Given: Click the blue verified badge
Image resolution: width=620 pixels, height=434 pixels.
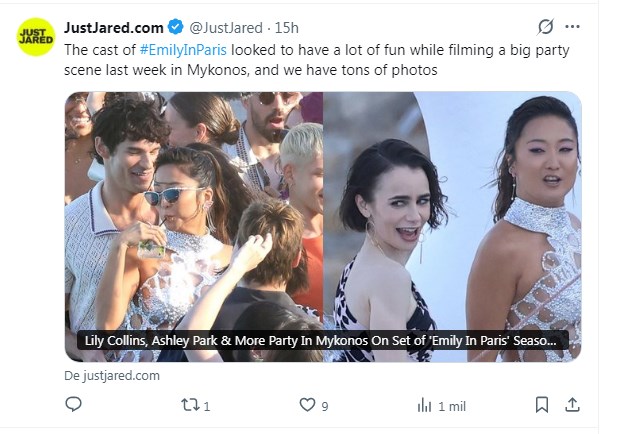Looking at the screenshot, I should (176, 27).
